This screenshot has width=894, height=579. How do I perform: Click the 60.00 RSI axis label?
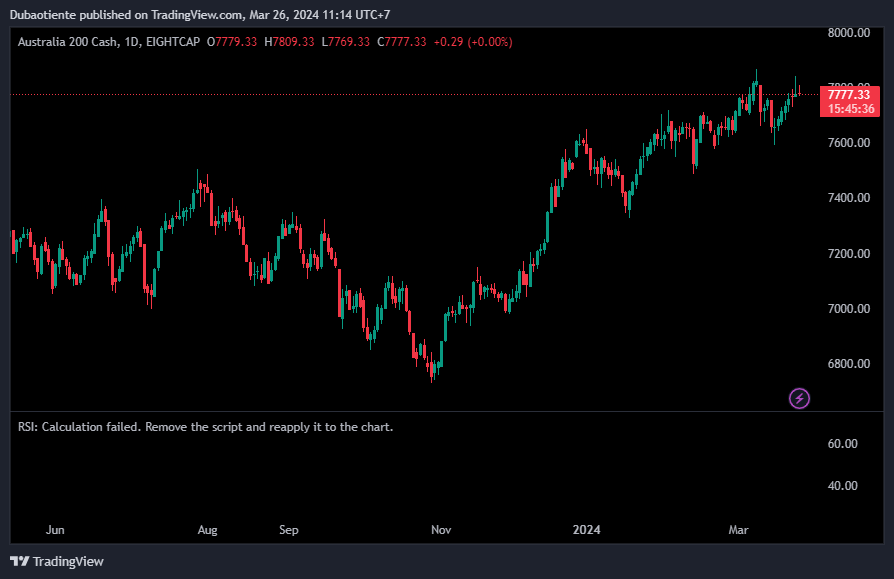tap(843, 443)
